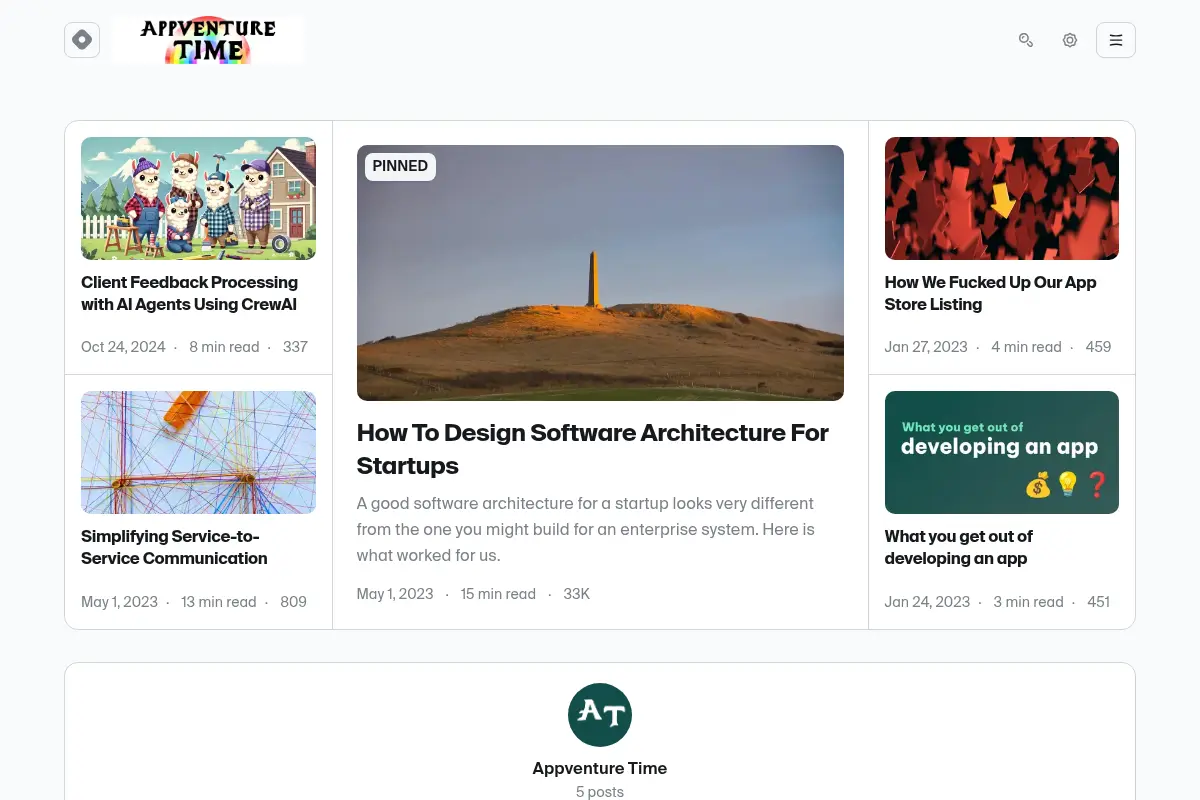Open 'How To Design Software Architecture For Startups'

[593, 449]
